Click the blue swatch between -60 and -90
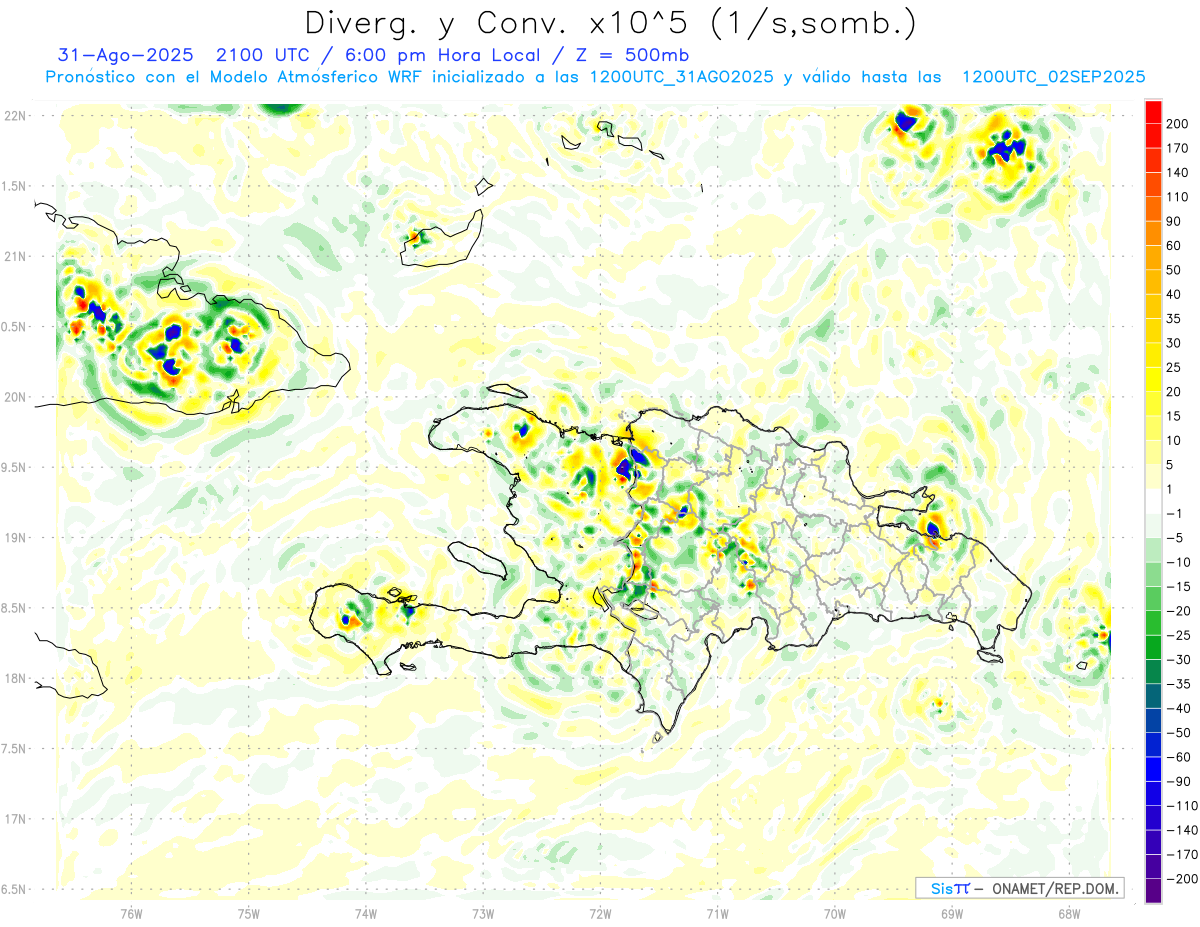 pyautogui.click(x=1154, y=769)
